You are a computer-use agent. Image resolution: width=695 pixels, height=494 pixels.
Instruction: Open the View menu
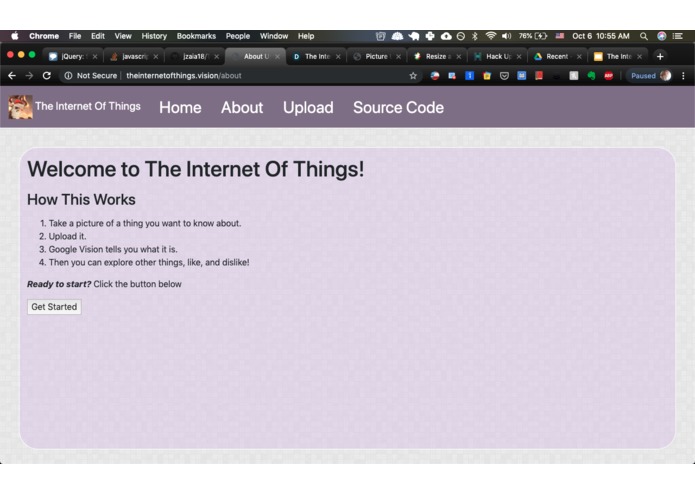123,36
